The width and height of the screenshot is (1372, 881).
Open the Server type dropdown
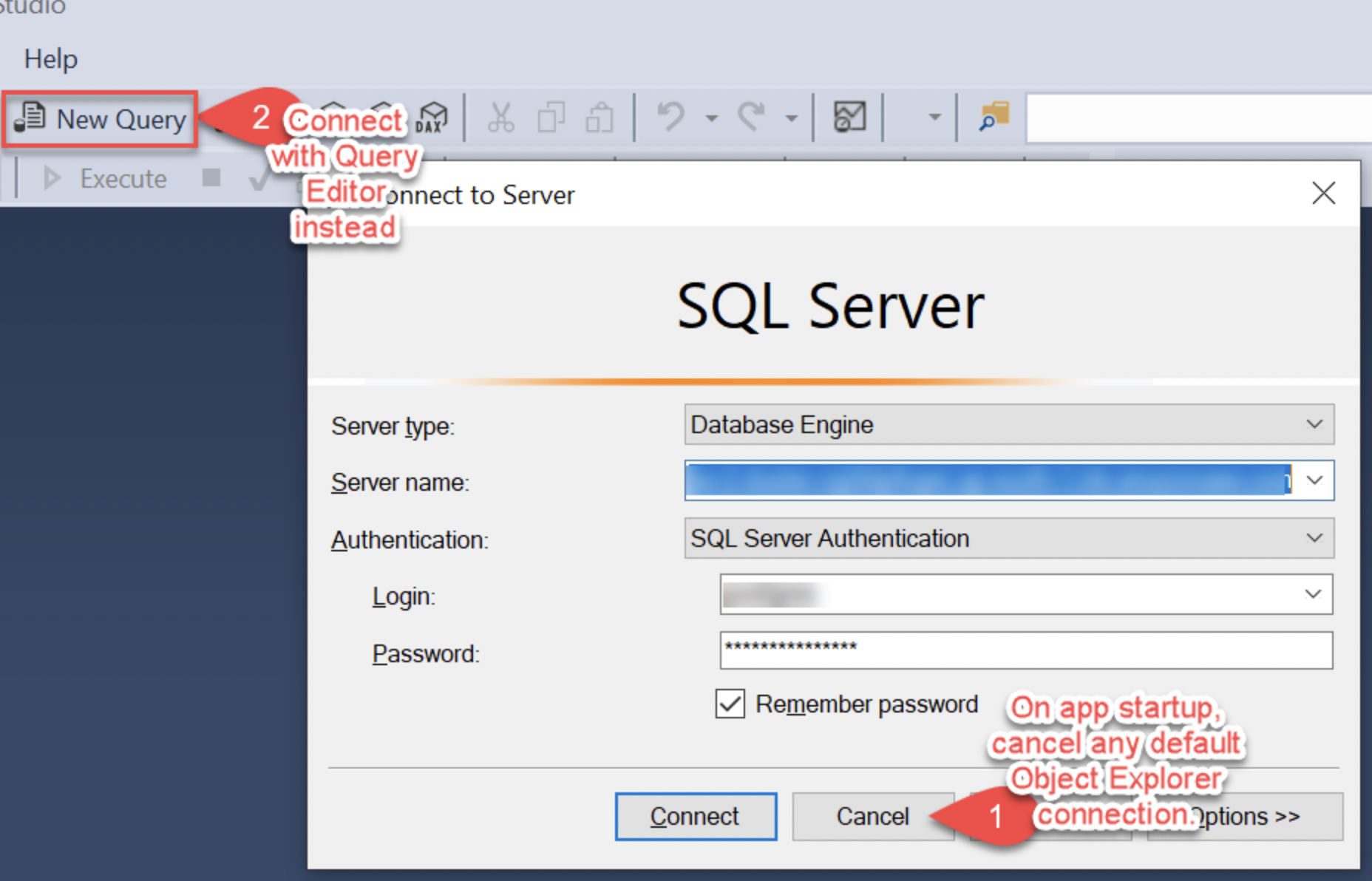[x=1009, y=424]
